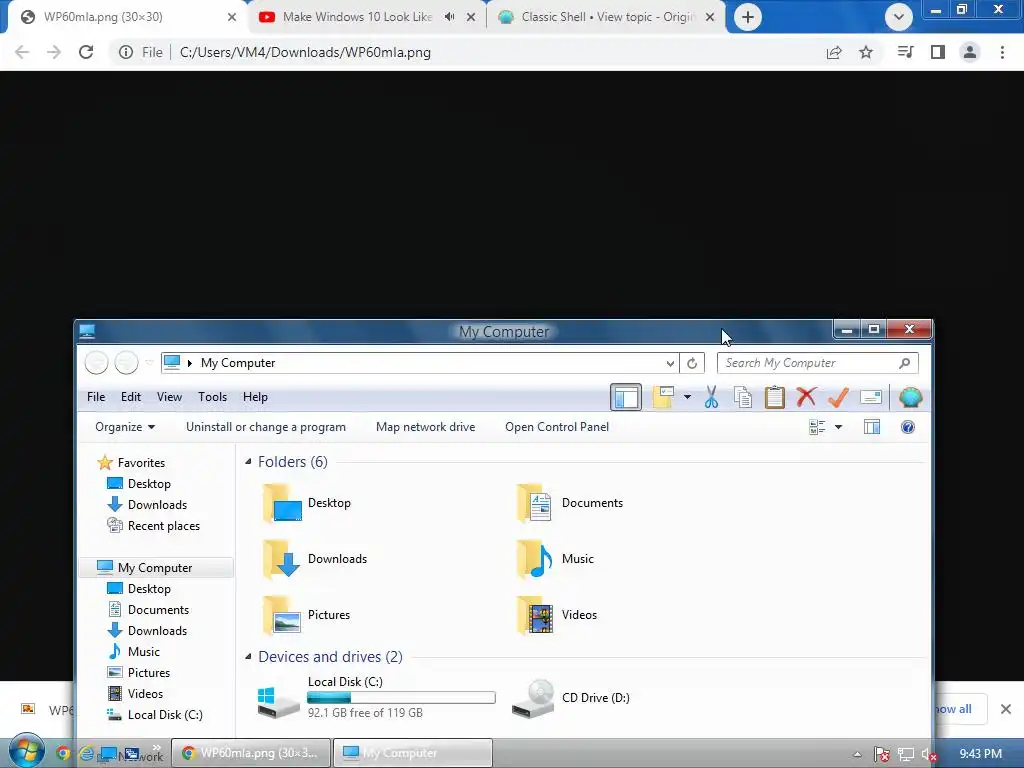The width and height of the screenshot is (1024, 768).
Task: Click the search magnifier icon in Explorer
Action: tap(904, 363)
